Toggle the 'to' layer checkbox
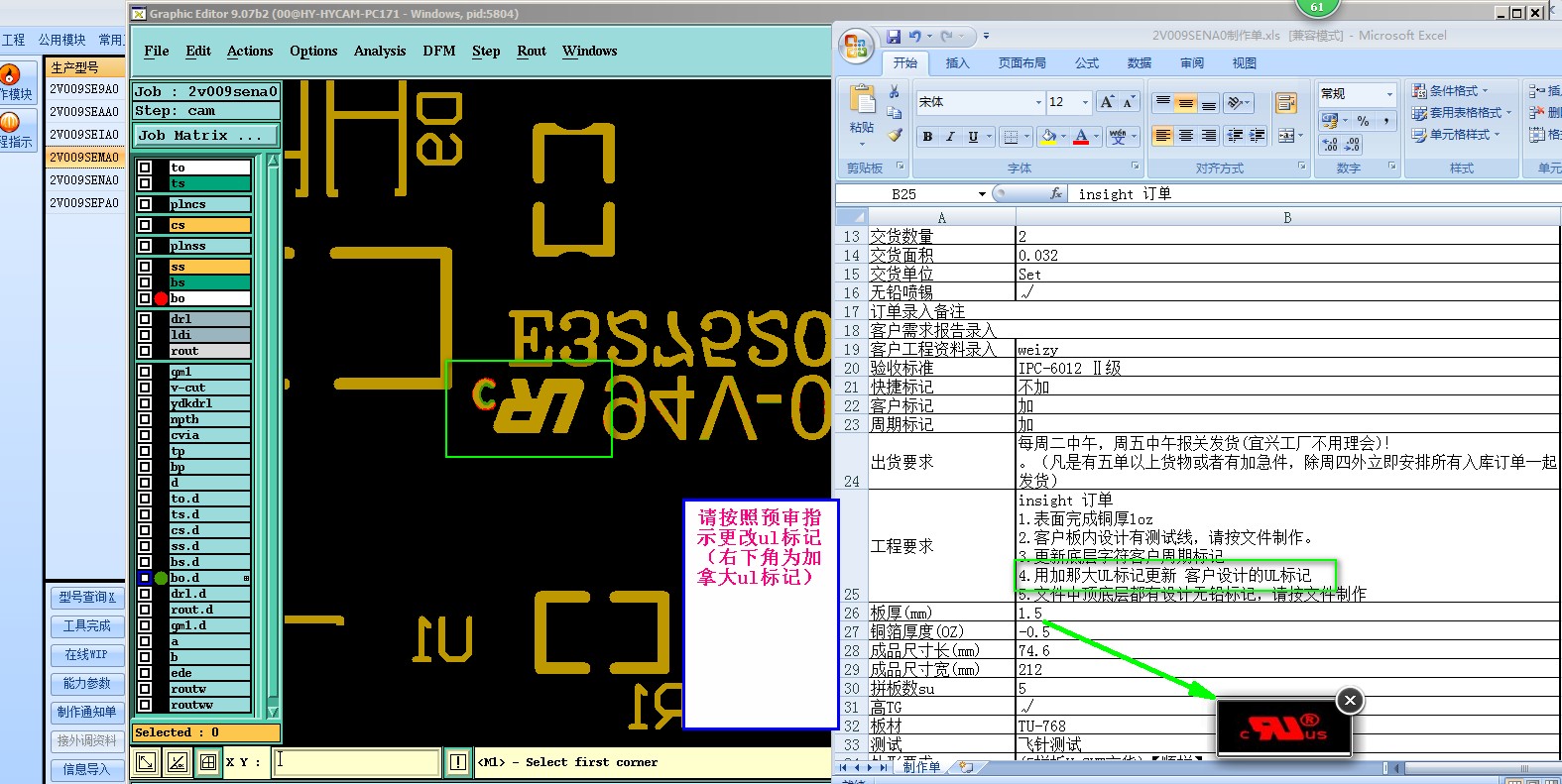The height and width of the screenshot is (784, 1562). coord(145,168)
